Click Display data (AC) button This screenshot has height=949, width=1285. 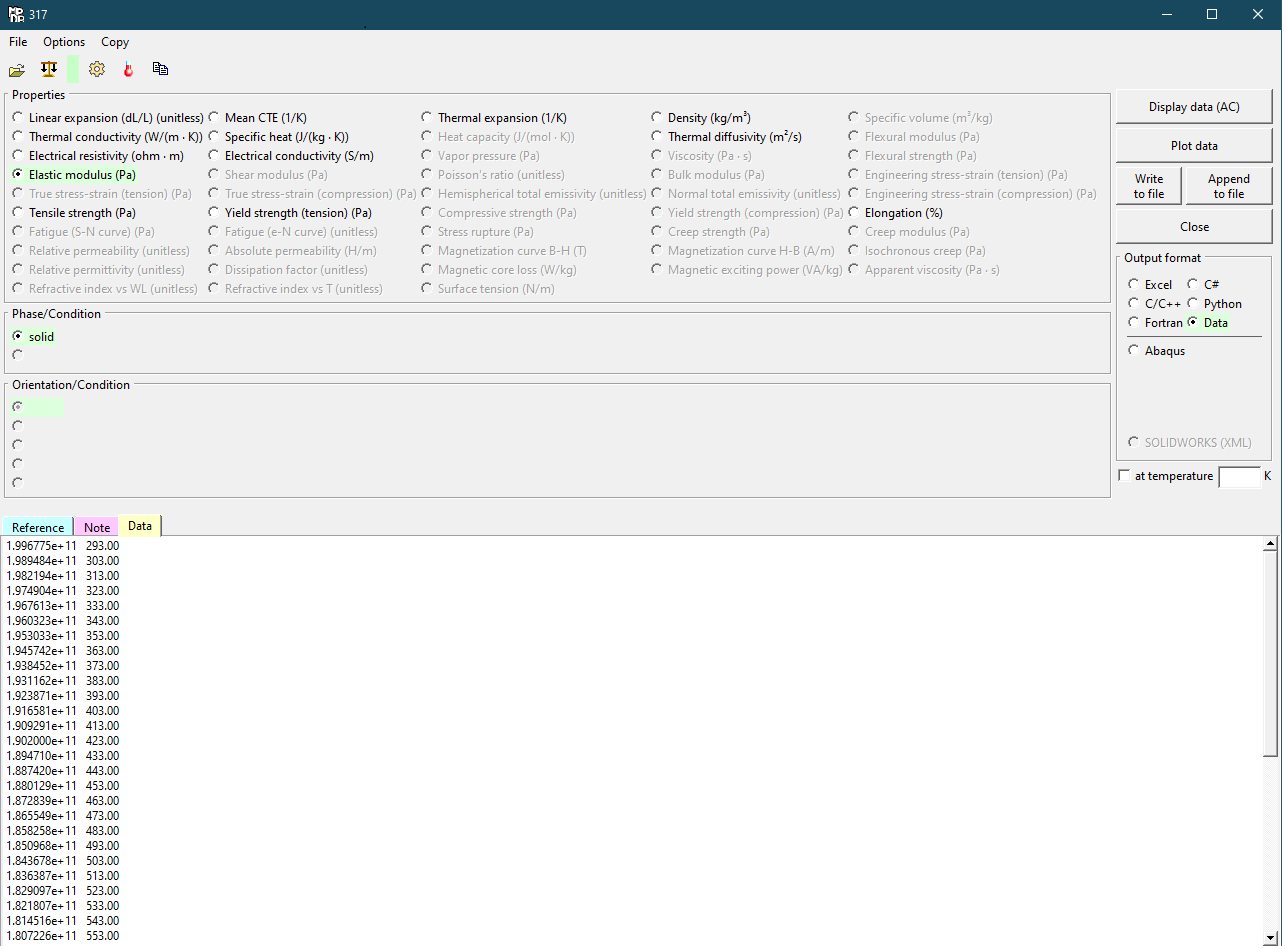click(1194, 107)
